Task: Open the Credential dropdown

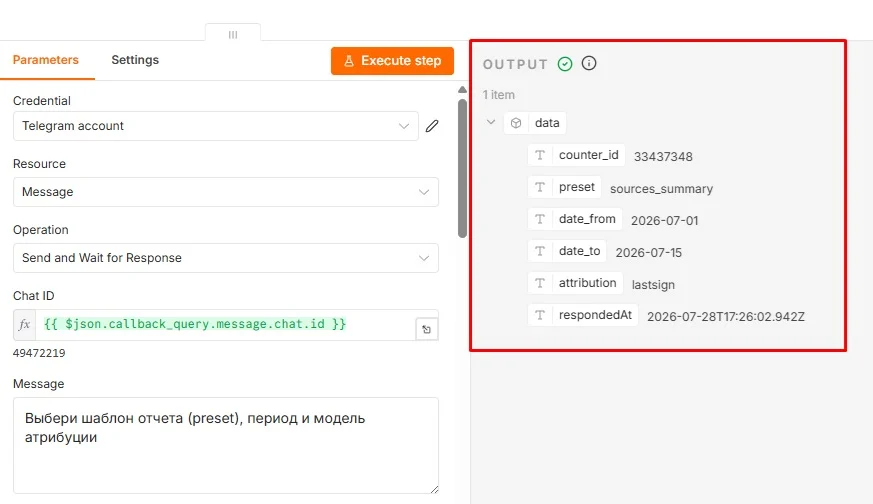Action: click(215, 126)
